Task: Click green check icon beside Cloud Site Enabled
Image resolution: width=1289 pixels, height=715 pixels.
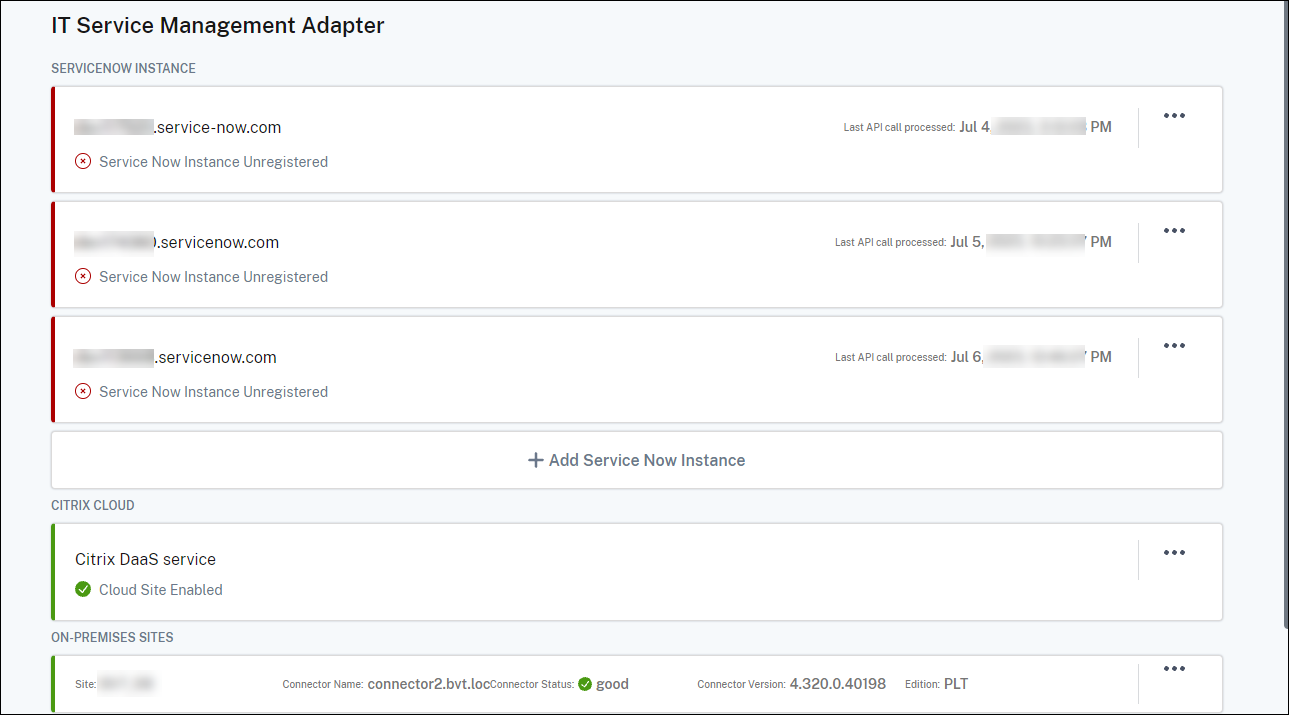Action: point(83,589)
